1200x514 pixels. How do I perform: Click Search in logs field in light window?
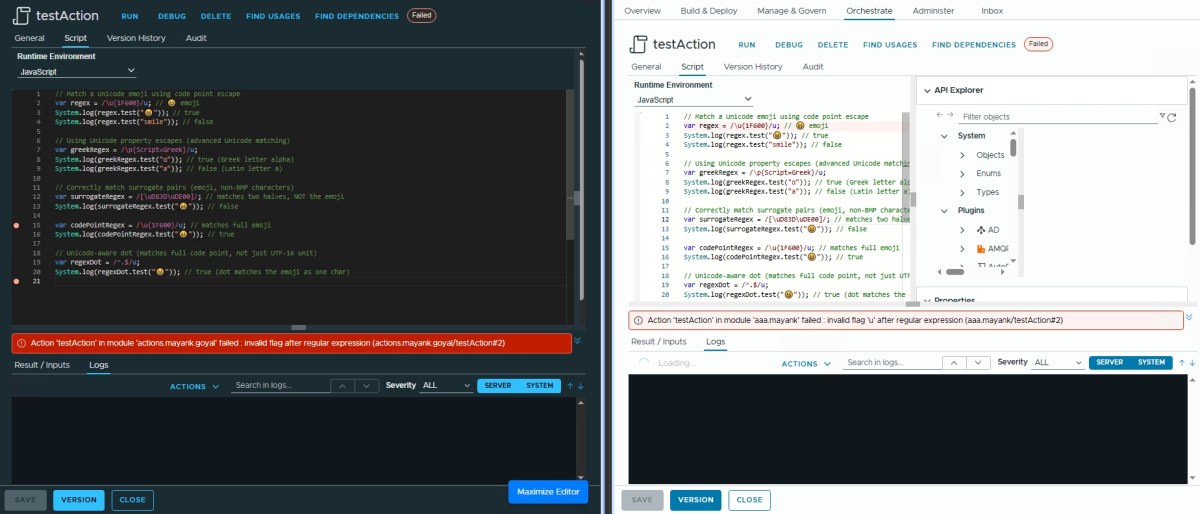tap(892, 363)
